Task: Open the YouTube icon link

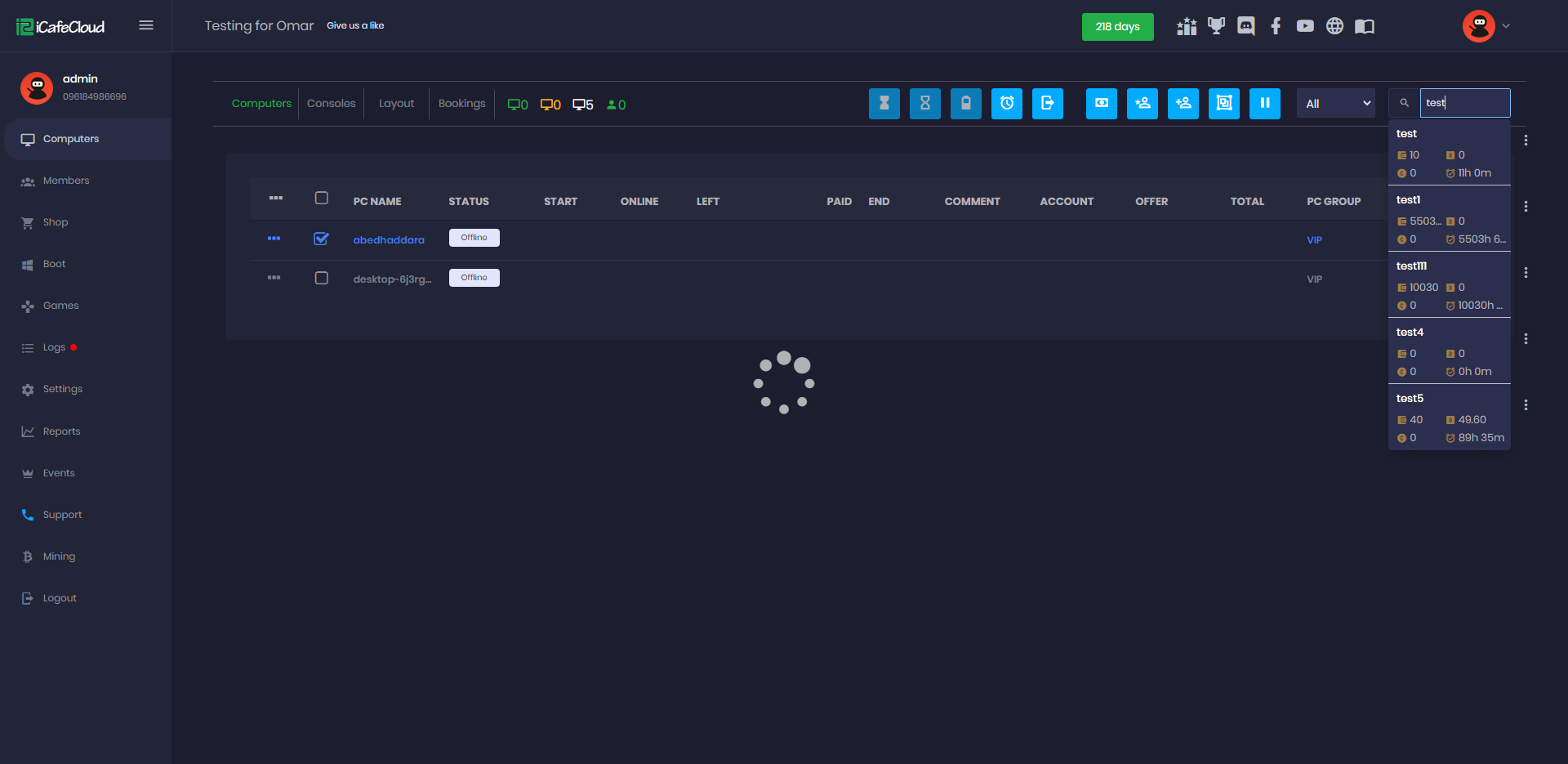Action: pyautogui.click(x=1305, y=26)
